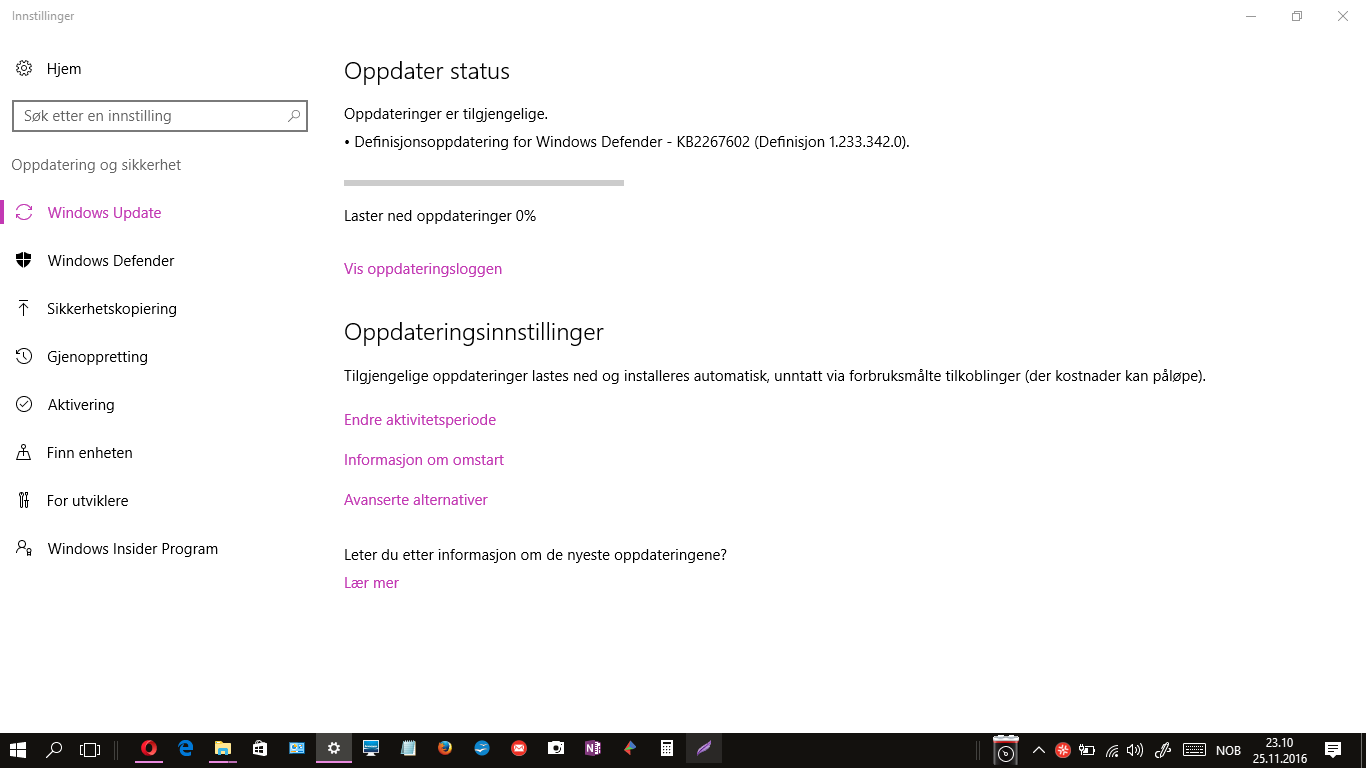
Task: Click the Finn enheten person-locator icon
Action: point(24,453)
